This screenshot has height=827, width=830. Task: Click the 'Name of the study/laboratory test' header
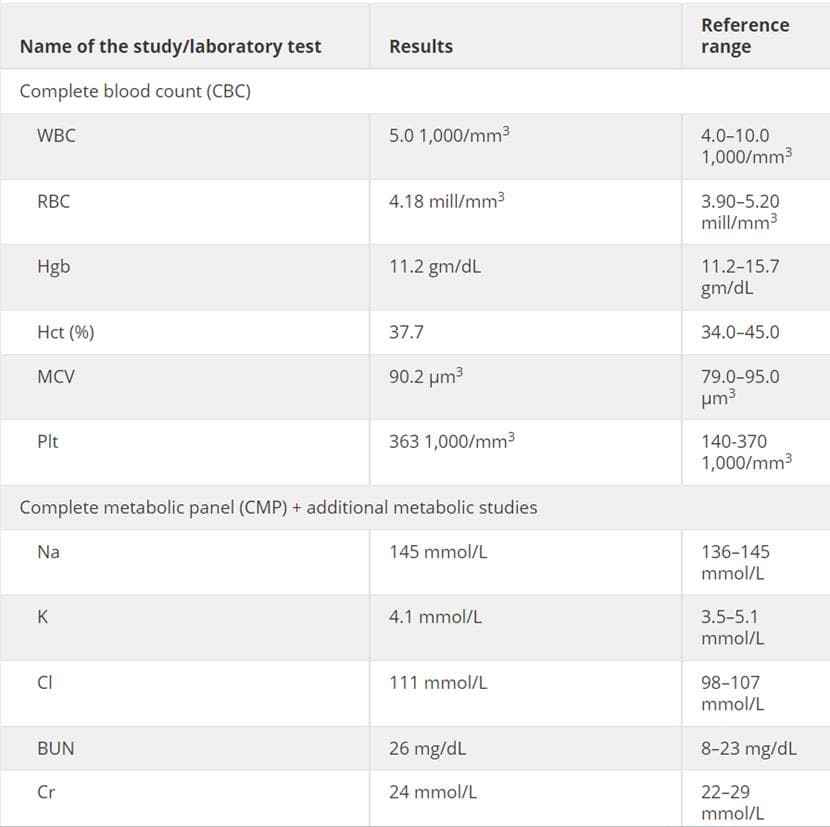[170, 47]
